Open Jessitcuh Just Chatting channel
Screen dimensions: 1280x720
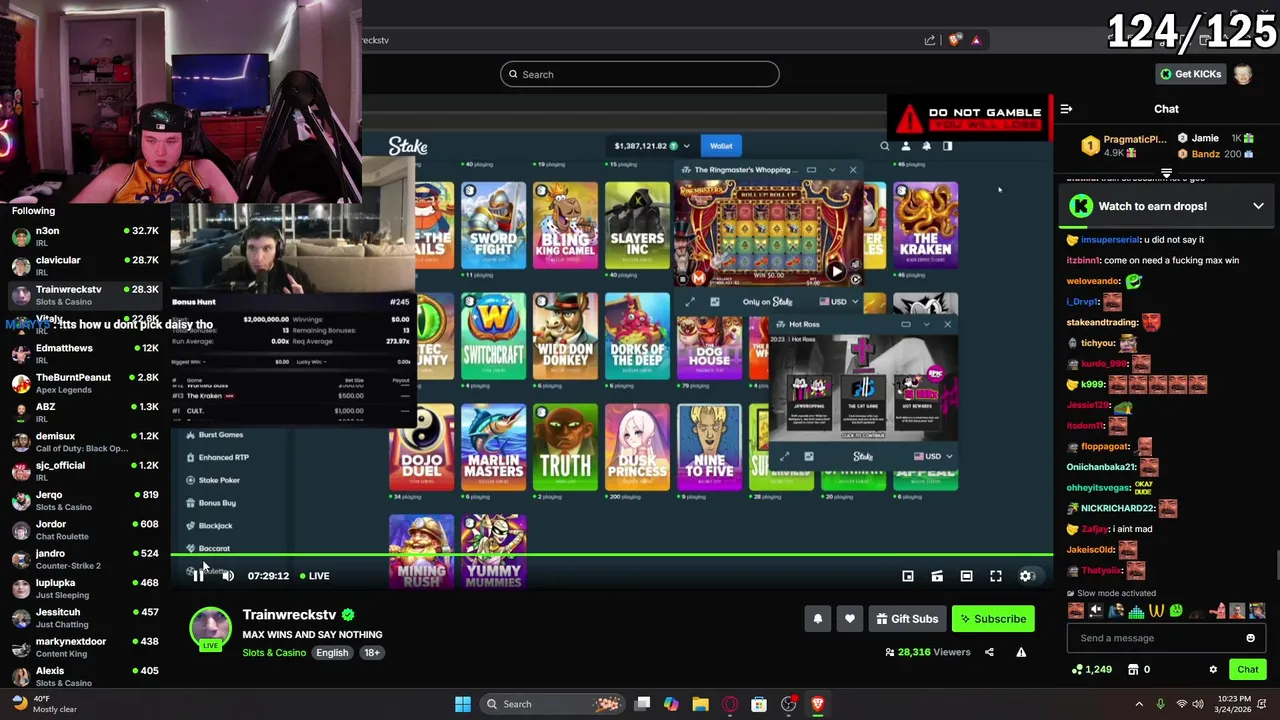click(x=85, y=617)
